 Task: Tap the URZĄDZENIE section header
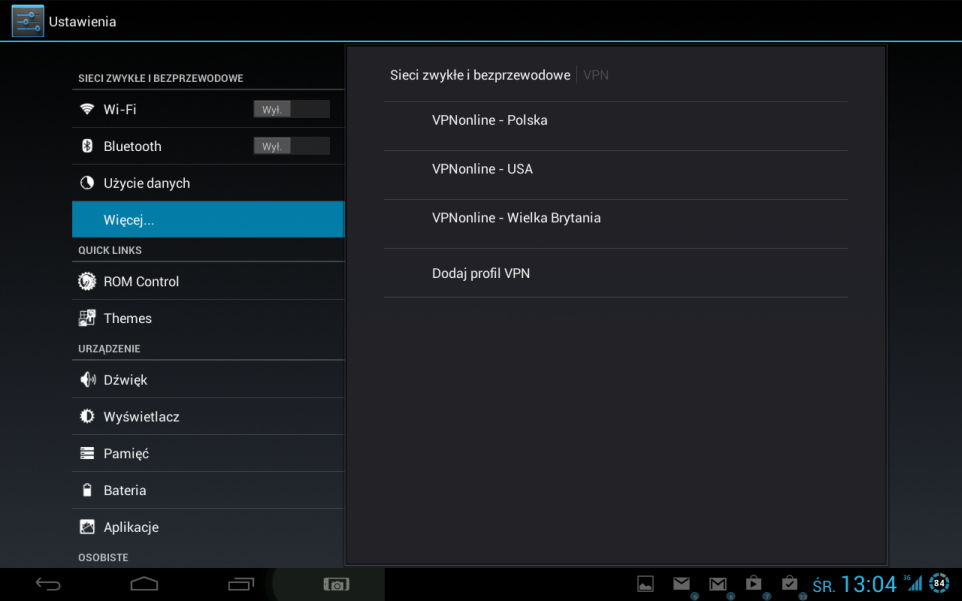pyautogui.click(x=109, y=349)
